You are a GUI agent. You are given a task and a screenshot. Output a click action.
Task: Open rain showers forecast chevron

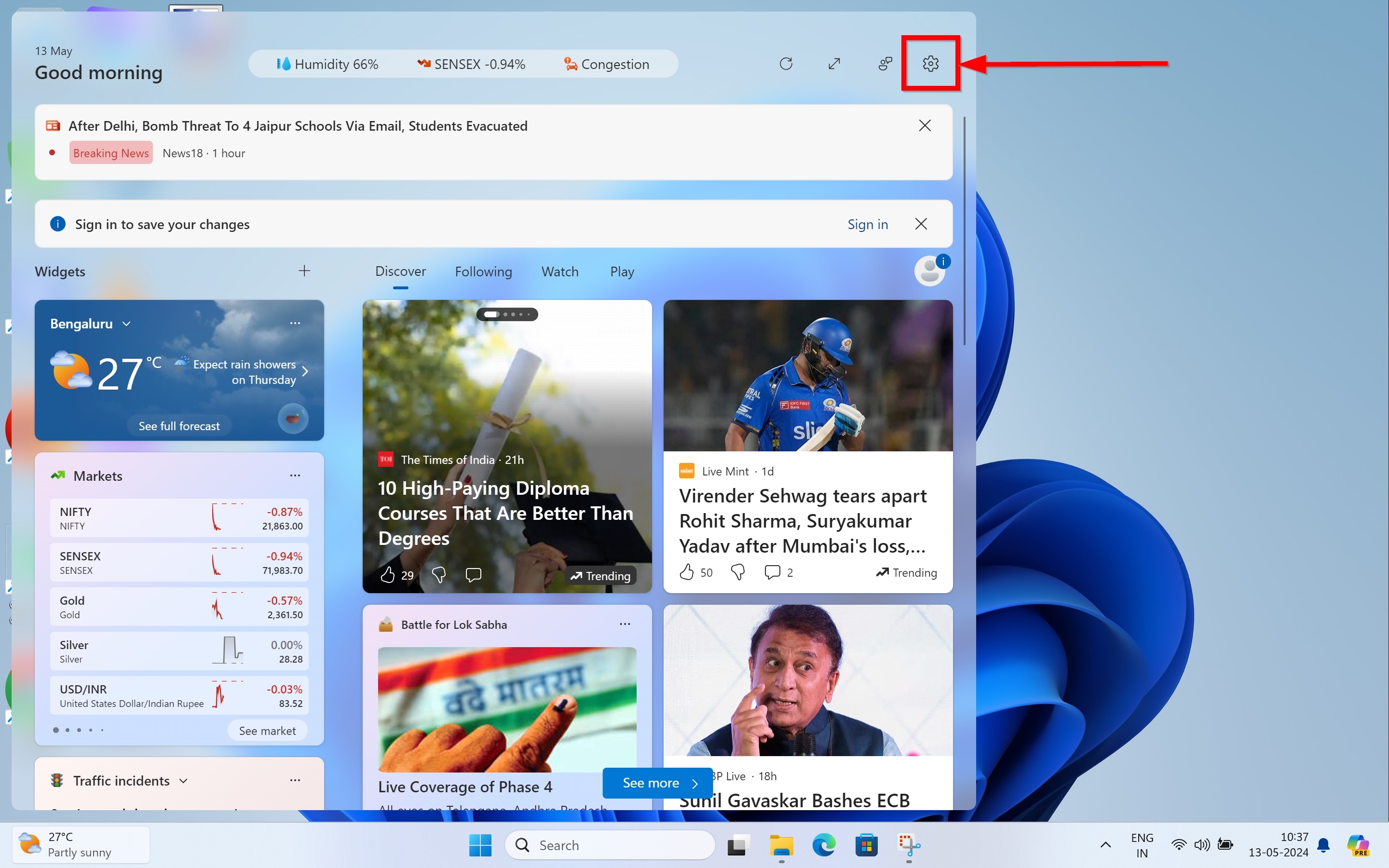pos(305,371)
